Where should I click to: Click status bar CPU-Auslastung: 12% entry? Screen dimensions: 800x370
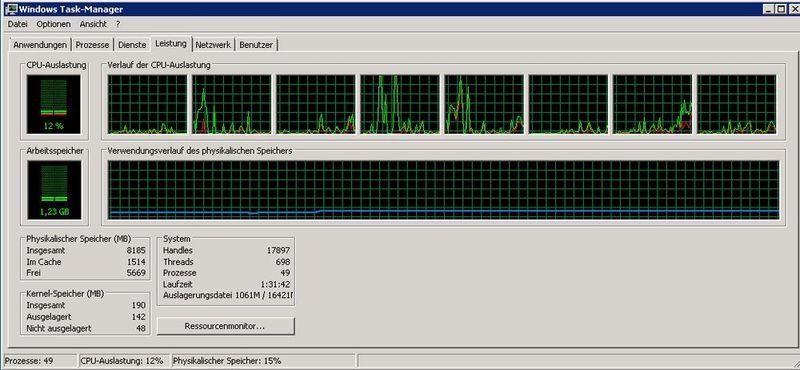(124, 360)
